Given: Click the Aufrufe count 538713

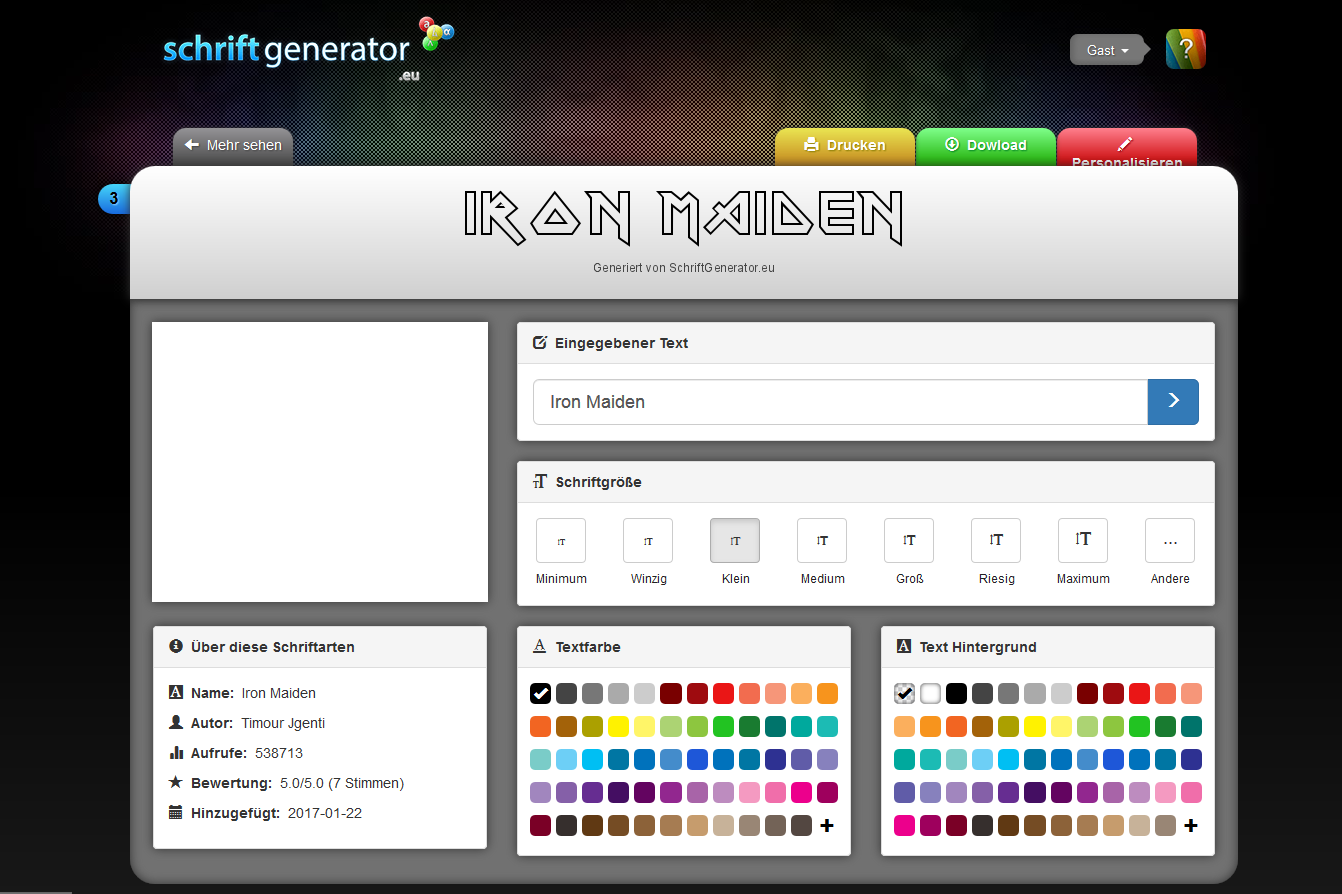Looking at the screenshot, I should coord(279,753).
